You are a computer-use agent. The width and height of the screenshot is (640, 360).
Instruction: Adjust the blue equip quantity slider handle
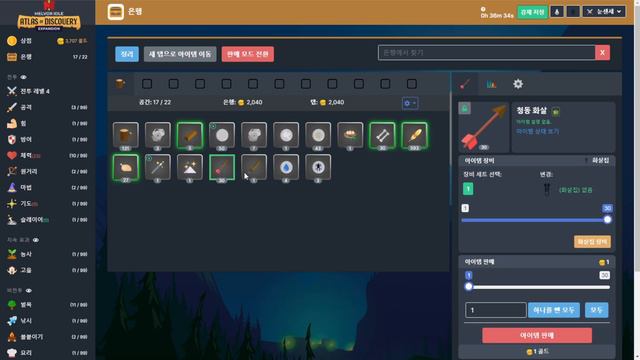point(607,220)
